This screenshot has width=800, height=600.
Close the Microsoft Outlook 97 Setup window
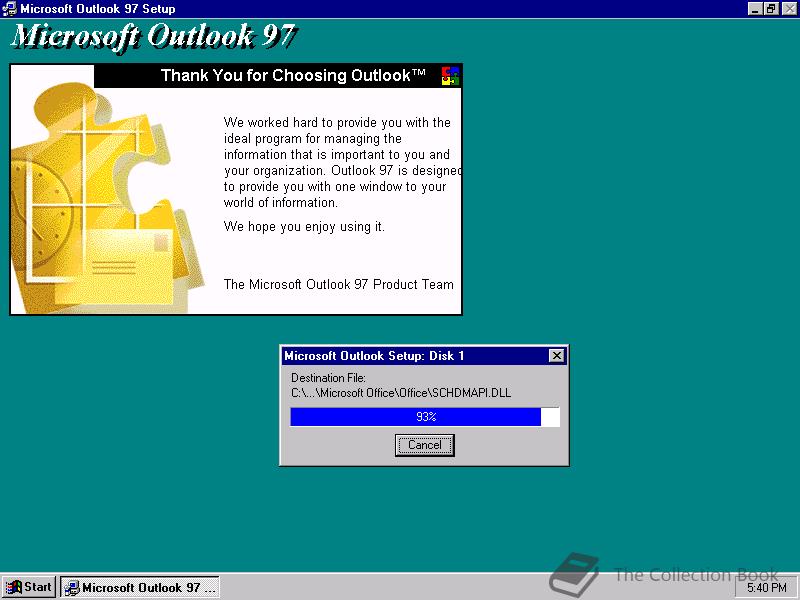[x=789, y=9]
